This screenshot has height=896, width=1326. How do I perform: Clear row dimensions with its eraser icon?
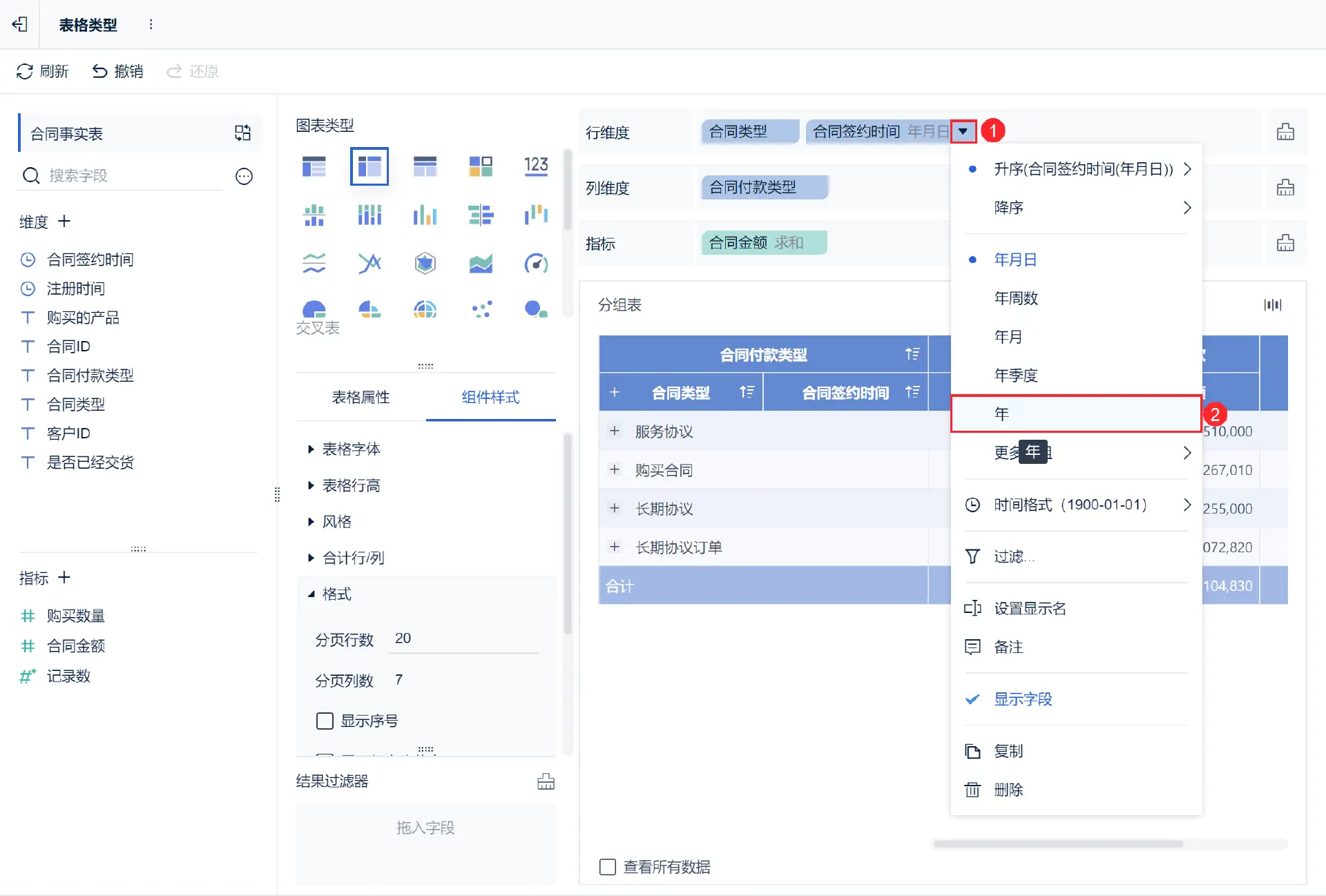(x=1285, y=131)
